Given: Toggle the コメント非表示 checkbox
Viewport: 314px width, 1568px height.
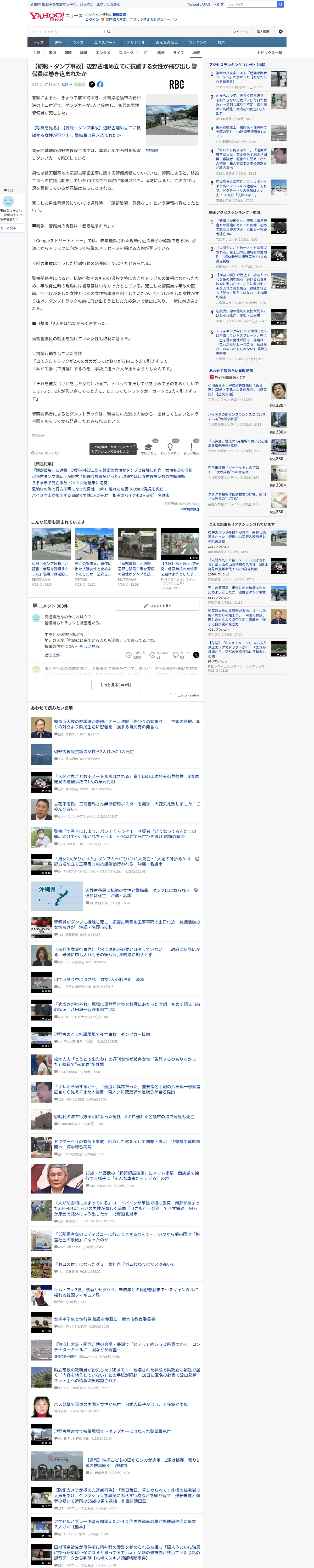Looking at the screenshot, I should (172, 695).
